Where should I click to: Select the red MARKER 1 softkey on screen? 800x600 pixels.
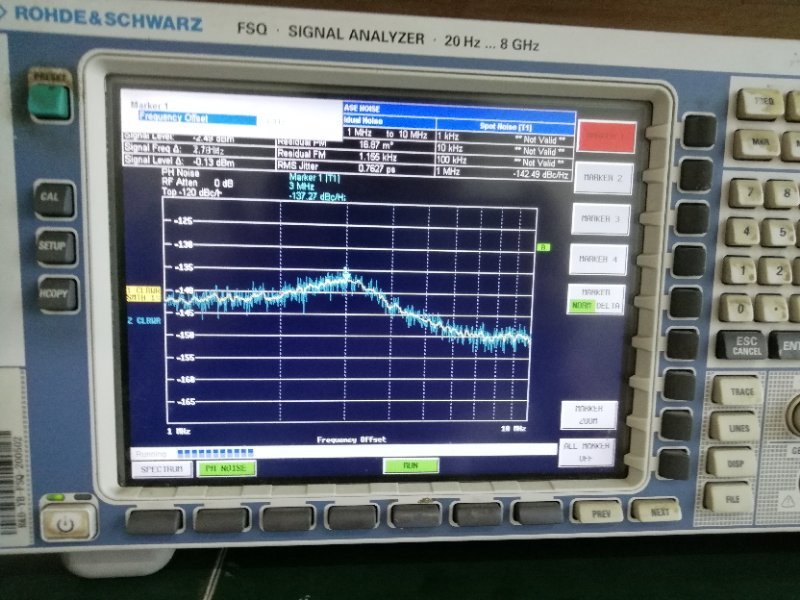coord(606,137)
